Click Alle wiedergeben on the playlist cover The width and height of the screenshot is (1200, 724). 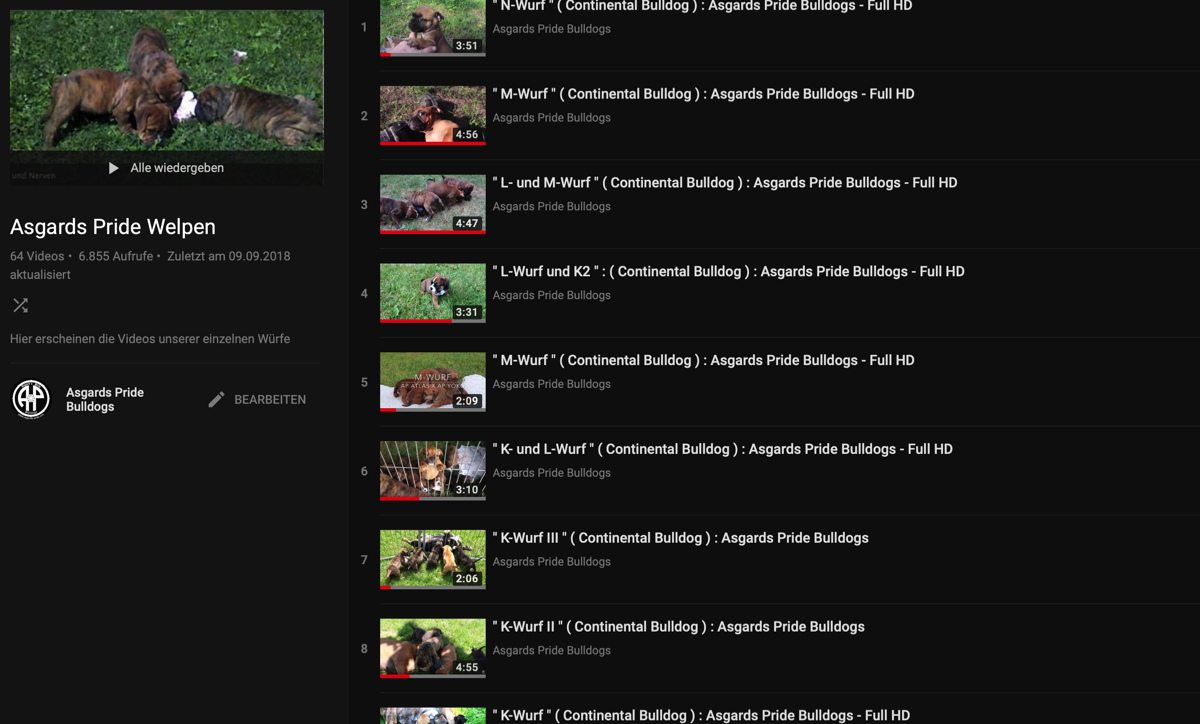pyautogui.click(x=177, y=168)
